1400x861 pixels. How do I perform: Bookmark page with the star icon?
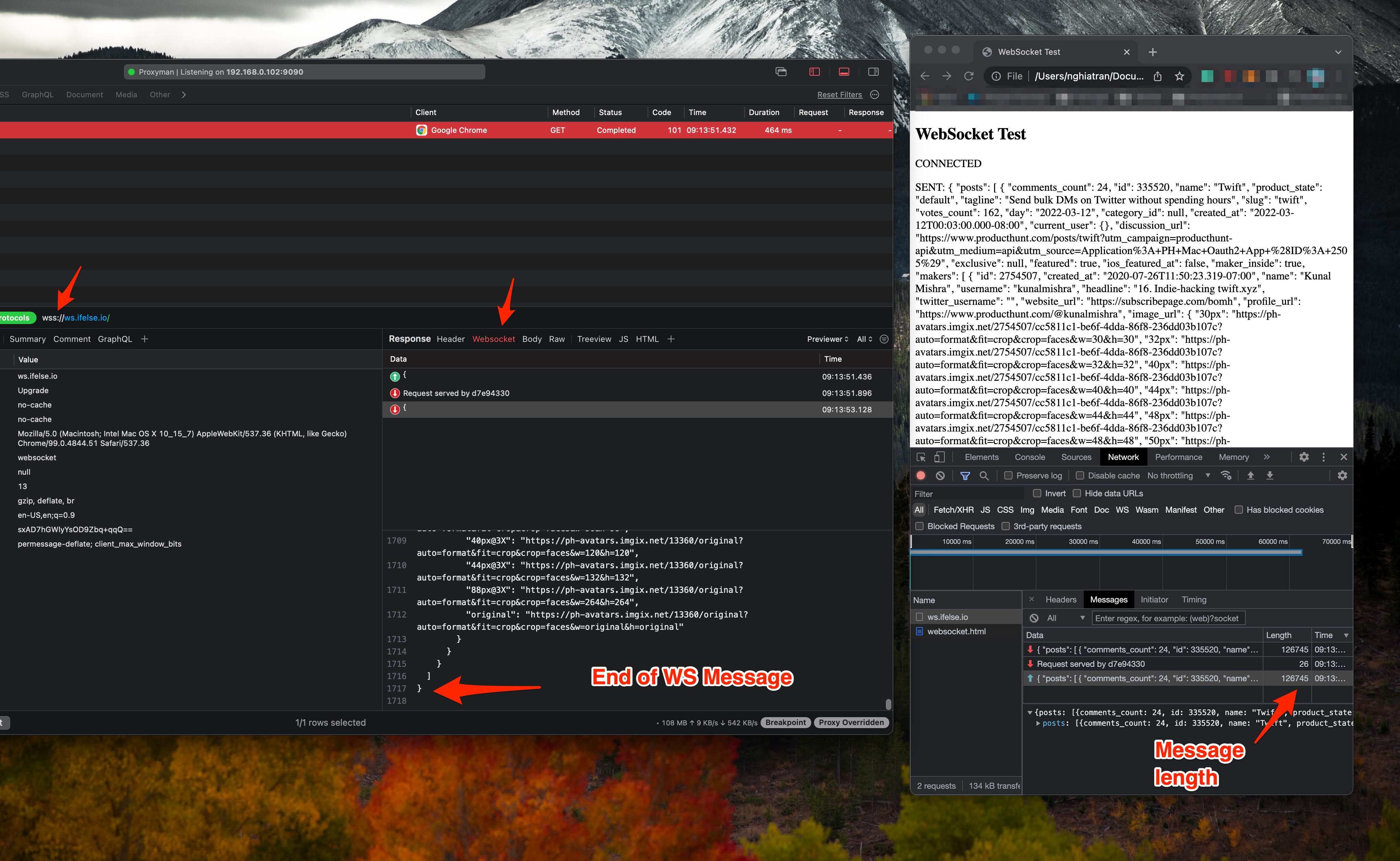point(1179,76)
